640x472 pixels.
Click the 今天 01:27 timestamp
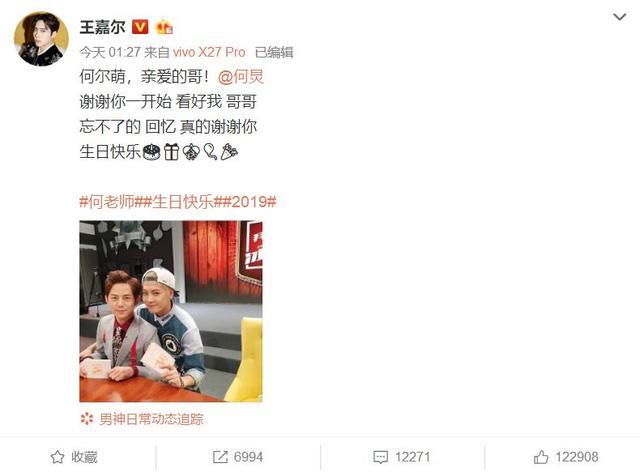110,52
